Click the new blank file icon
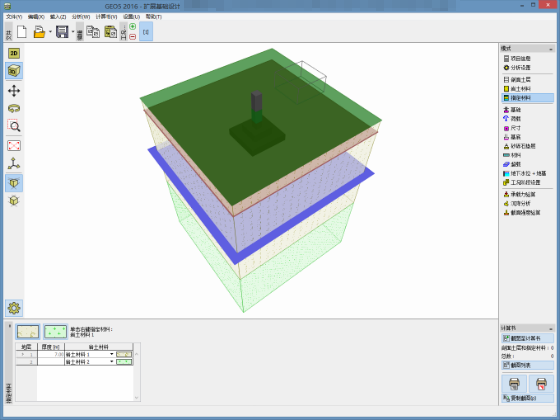Screen dimensions: 560x420 [x=22, y=32]
